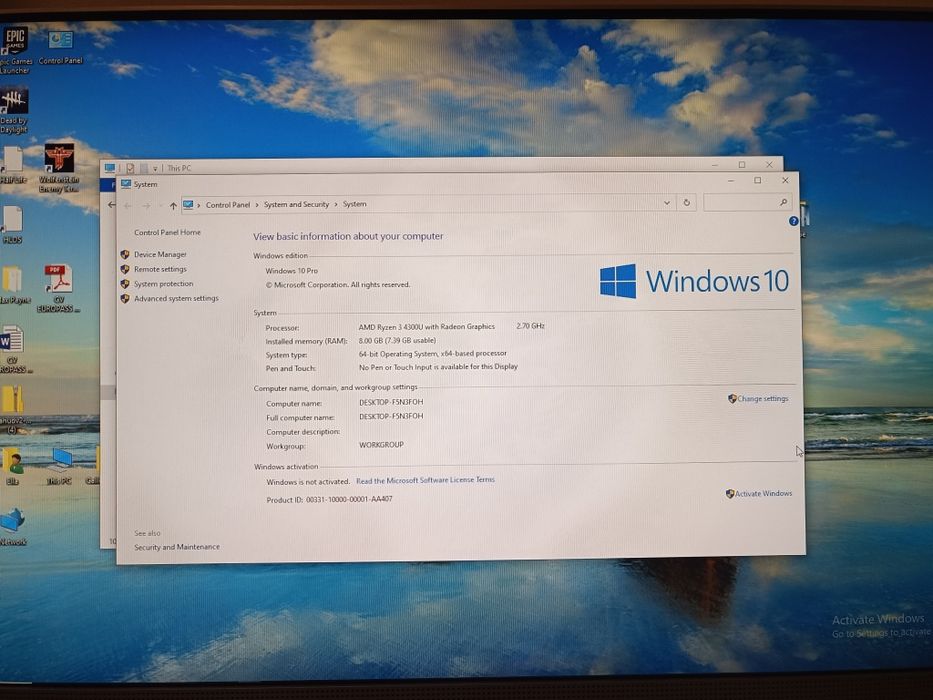This screenshot has height=700, width=933.
Task: Open the CV EUROPASS PDF file icon
Action: pyautogui.click(x=58, y=288)
